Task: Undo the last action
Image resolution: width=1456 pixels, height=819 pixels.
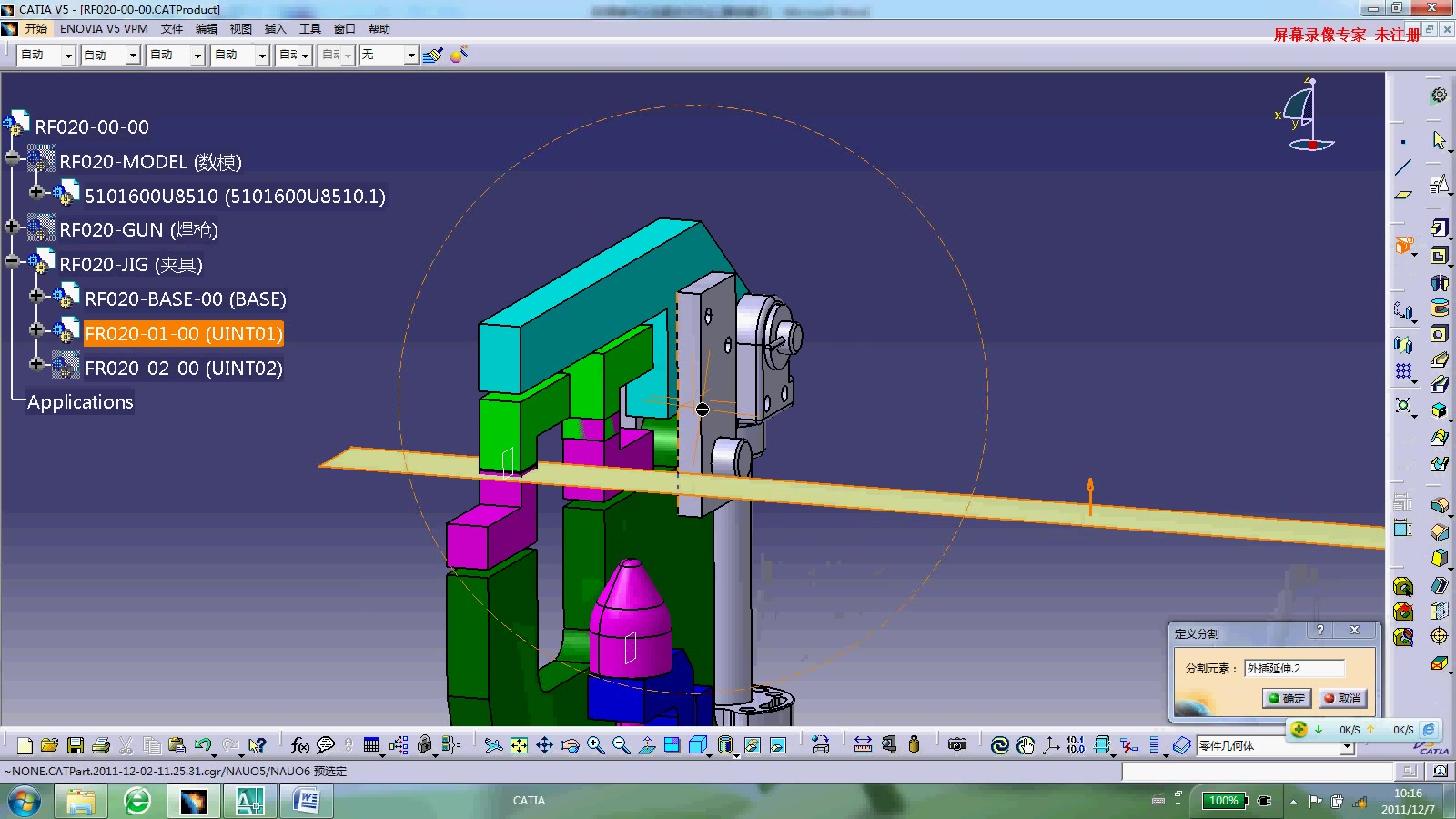Action: coord(203,745)
